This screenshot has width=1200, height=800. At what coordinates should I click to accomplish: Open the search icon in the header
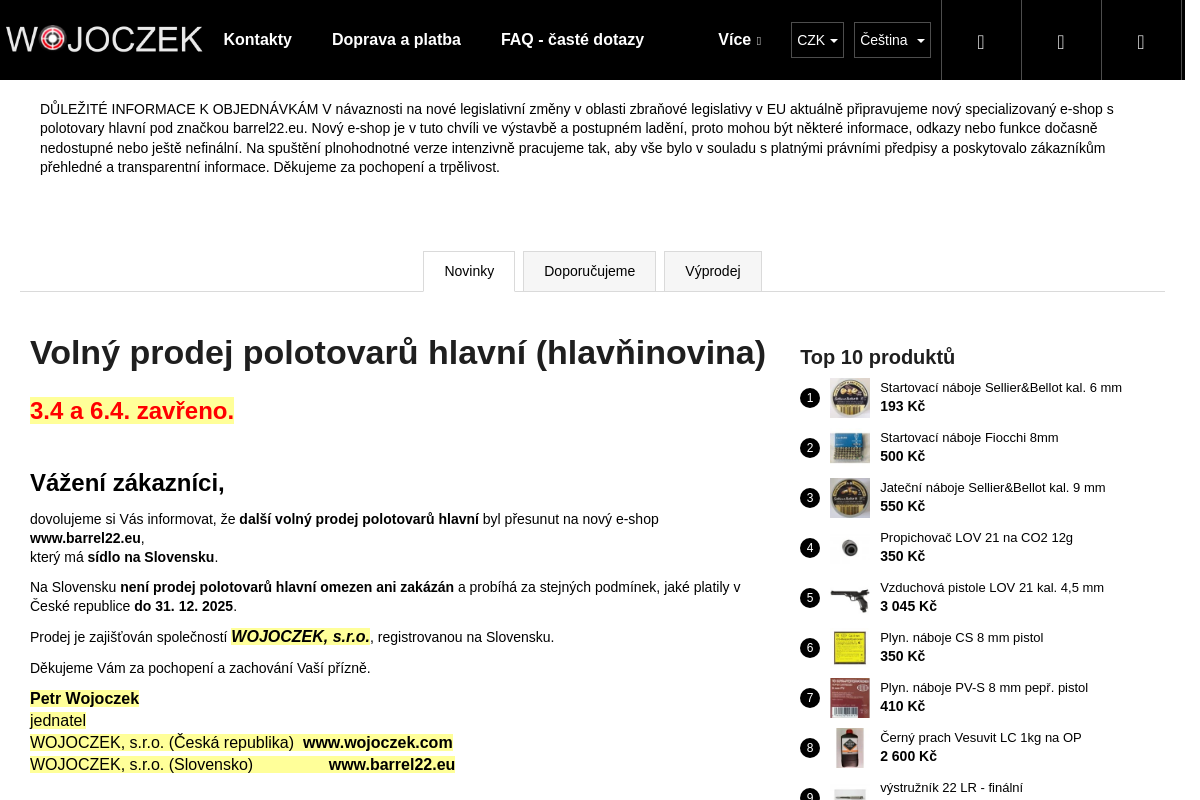(981, 41)
